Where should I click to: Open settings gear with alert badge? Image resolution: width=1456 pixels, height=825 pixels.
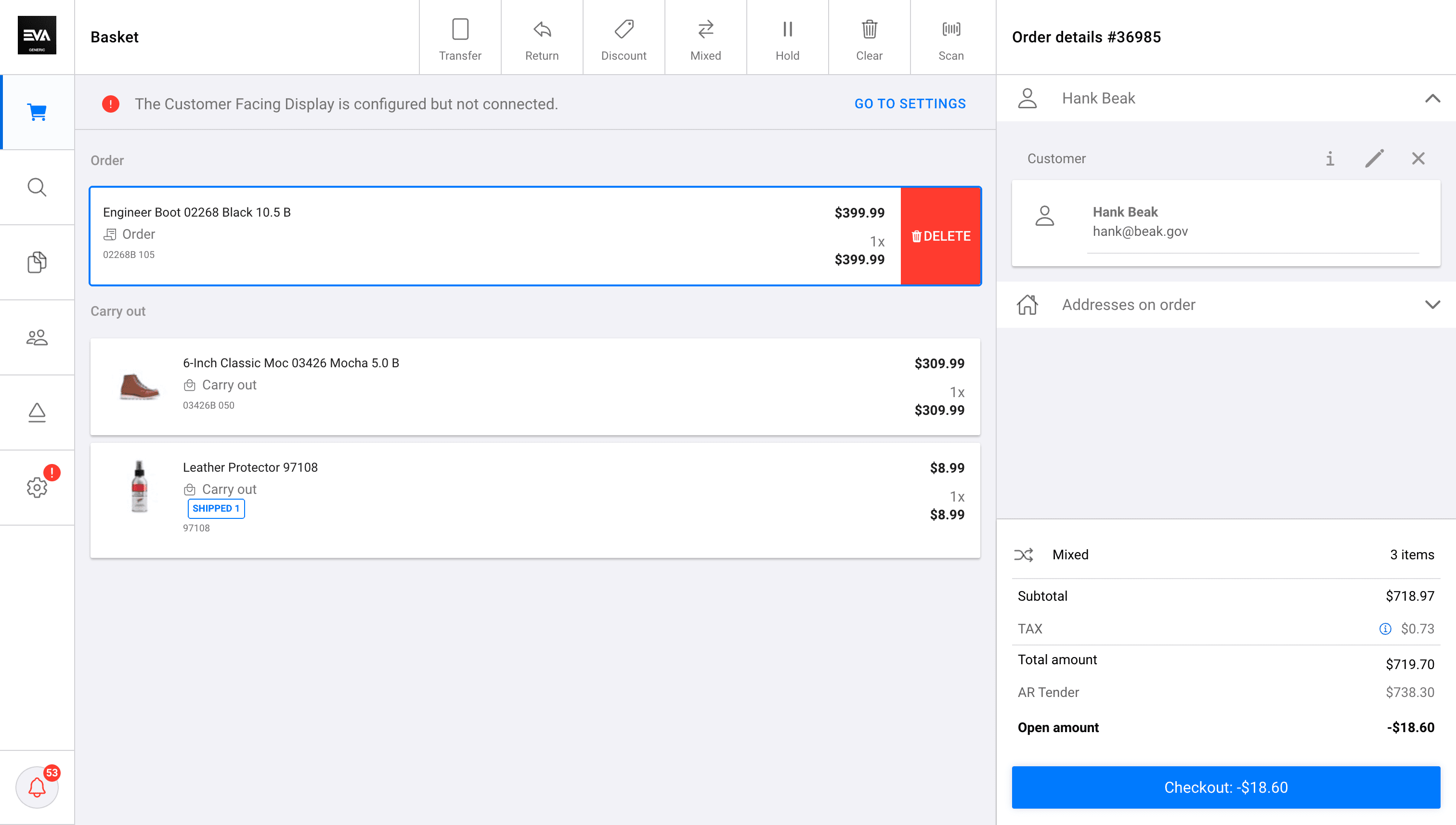click(37, 487)
